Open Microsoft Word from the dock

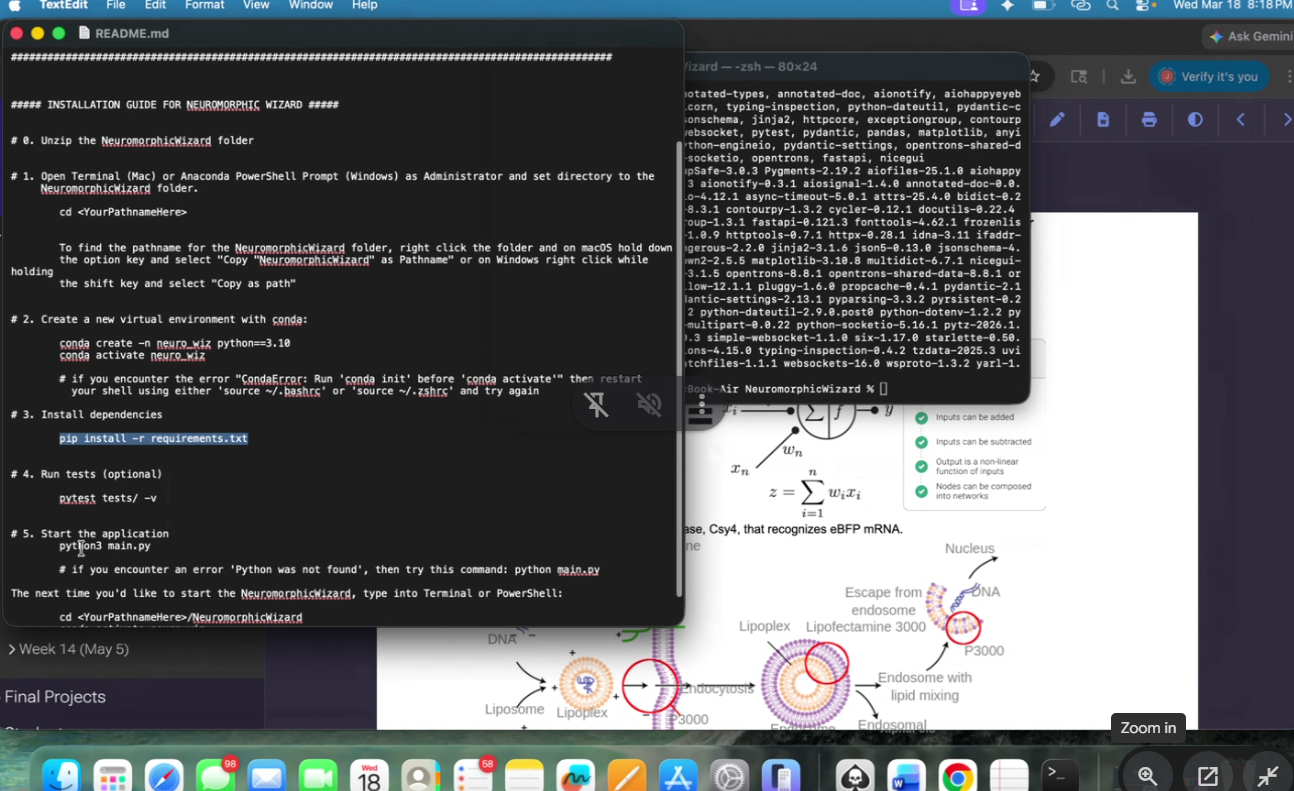pyautogui.click(x=907, y=776)
